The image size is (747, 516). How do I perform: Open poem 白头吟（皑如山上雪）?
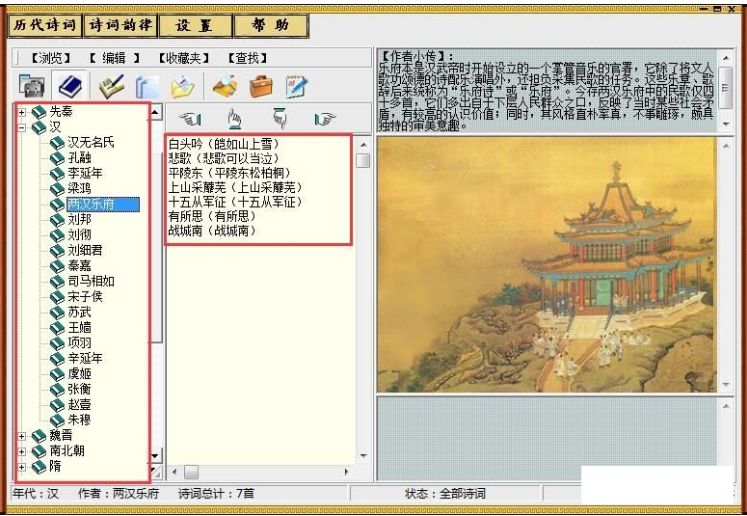tap(224, 144)
